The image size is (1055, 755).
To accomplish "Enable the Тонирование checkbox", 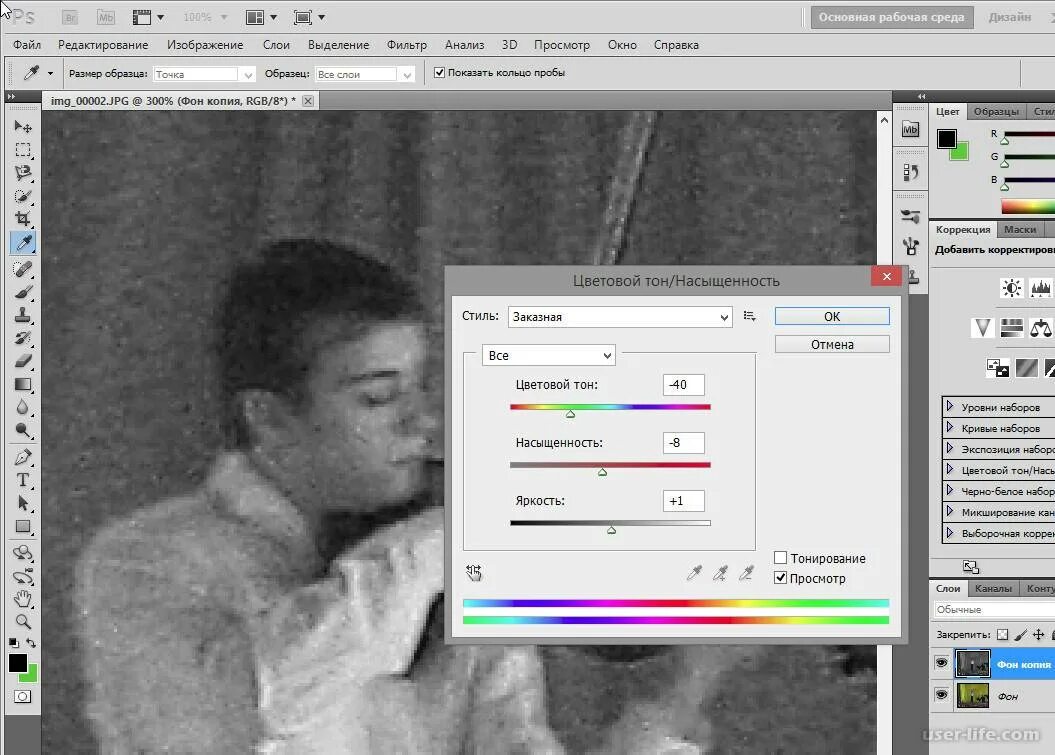I will (780, 558).
